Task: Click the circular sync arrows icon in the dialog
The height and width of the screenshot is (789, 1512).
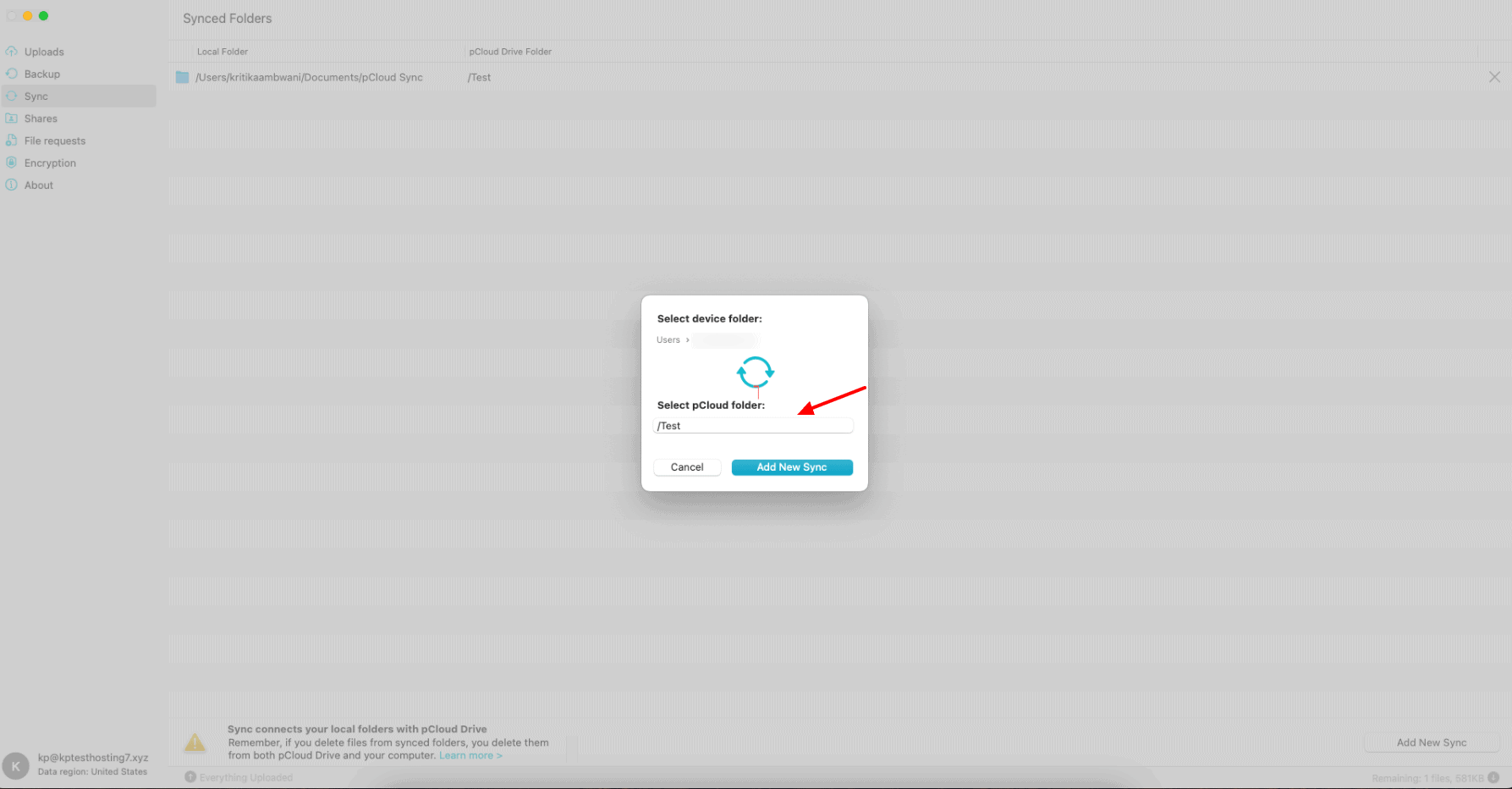Action: click(x=755, y=372)
